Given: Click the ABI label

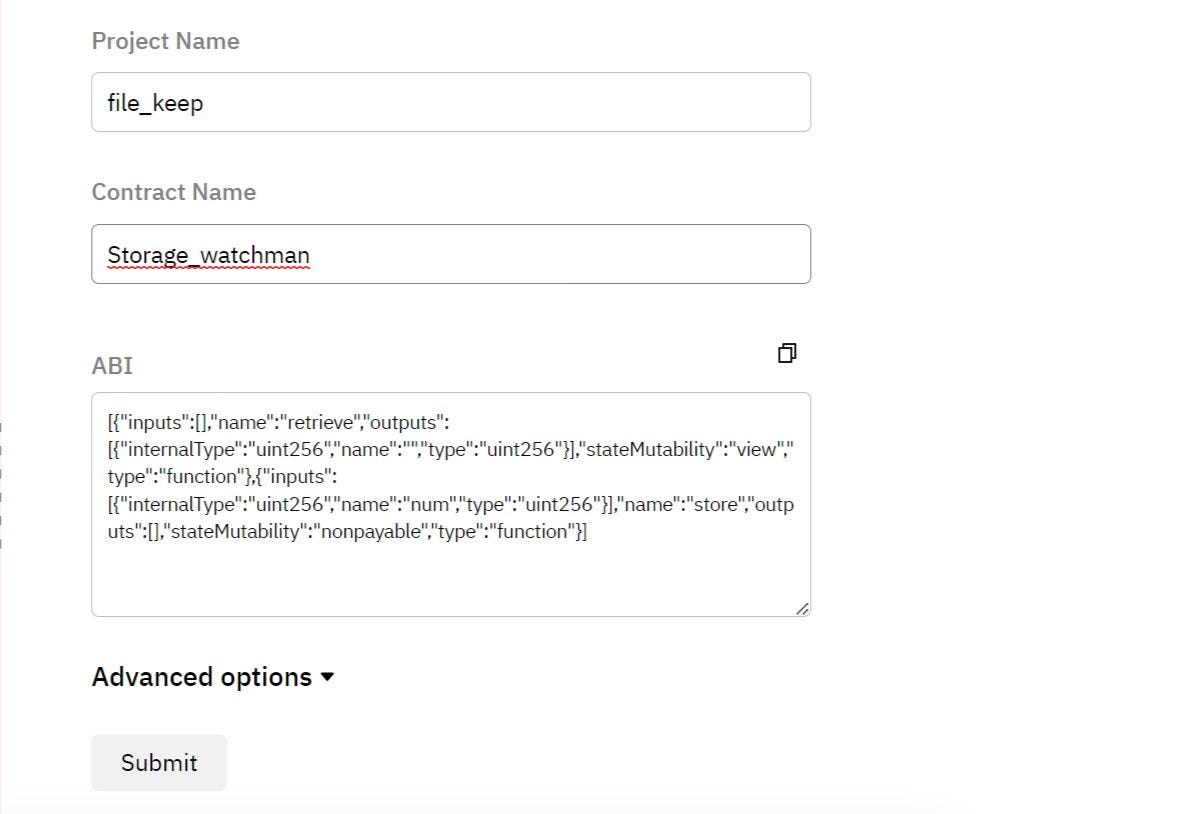Looking at the screenshot, I should [x=112, y=366].
